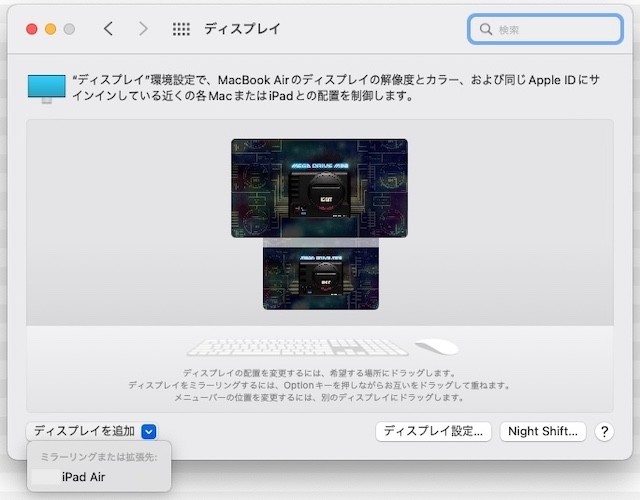Click the magnifier icon in search
This screenshot has height=500, width=640.
tap(485, 29)
